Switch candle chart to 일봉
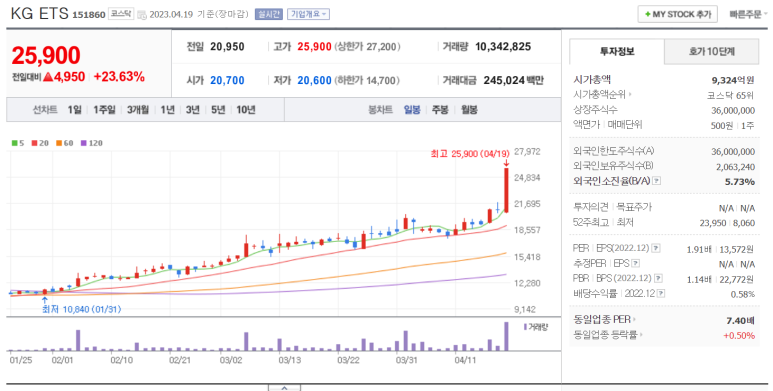773x391 pixels. pos(412,109)
